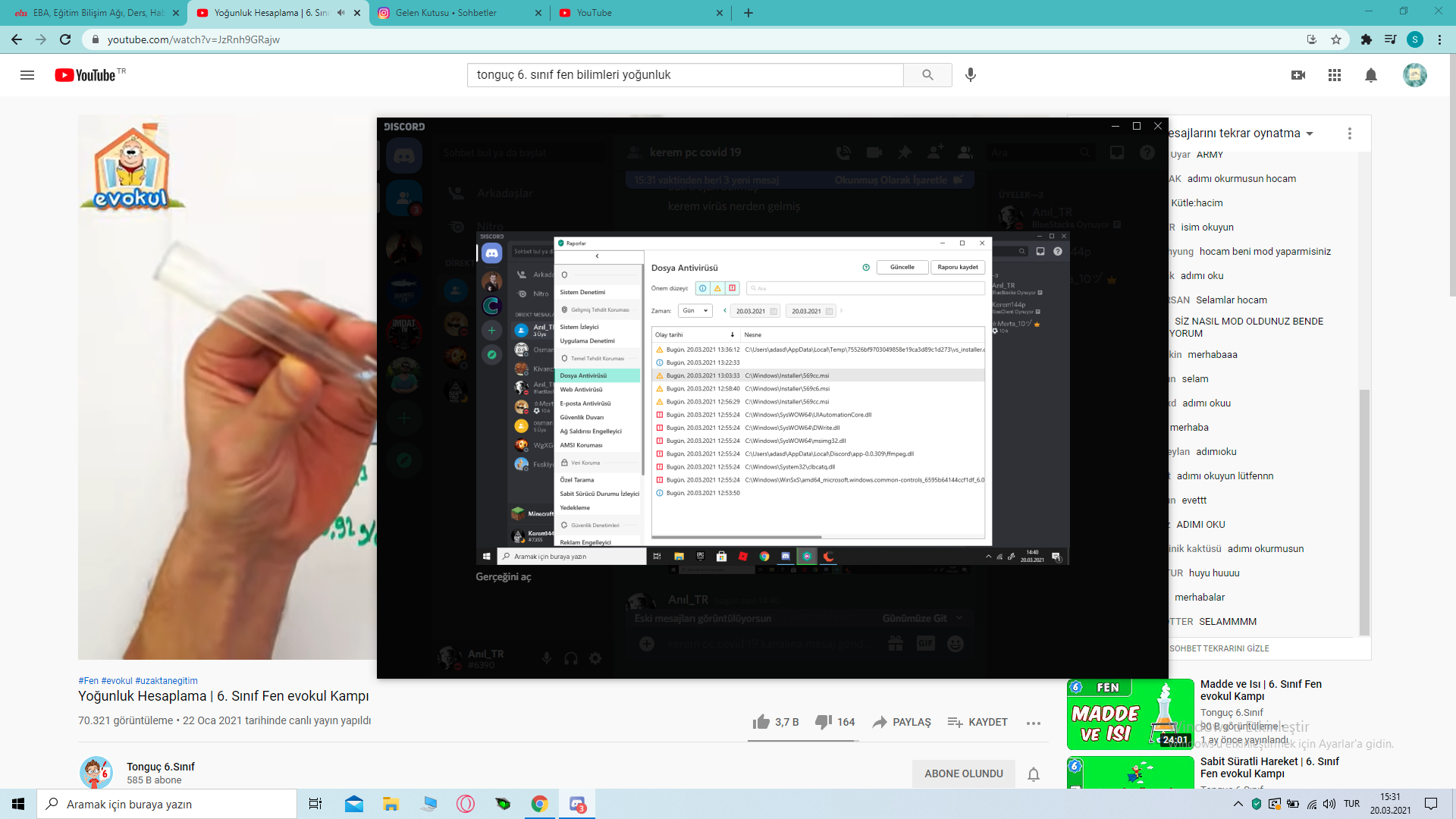
Task: Open Chrome extensions puzzle icon
Action: tap(1367, 39)
